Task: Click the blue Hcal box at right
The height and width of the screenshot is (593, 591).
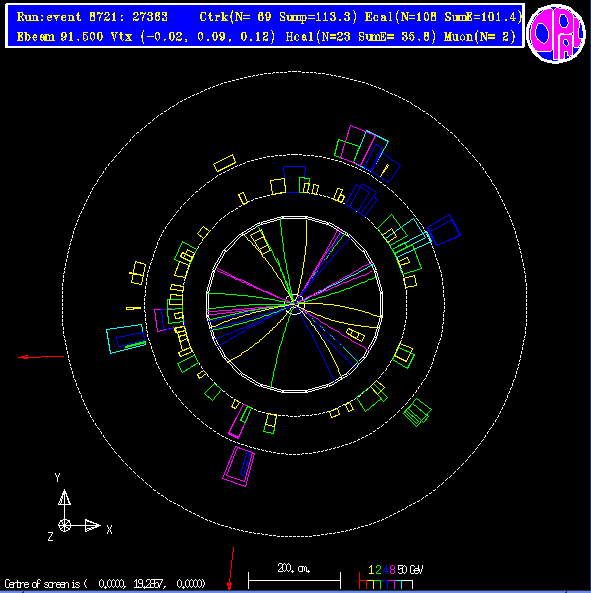Action: [444, 230]
